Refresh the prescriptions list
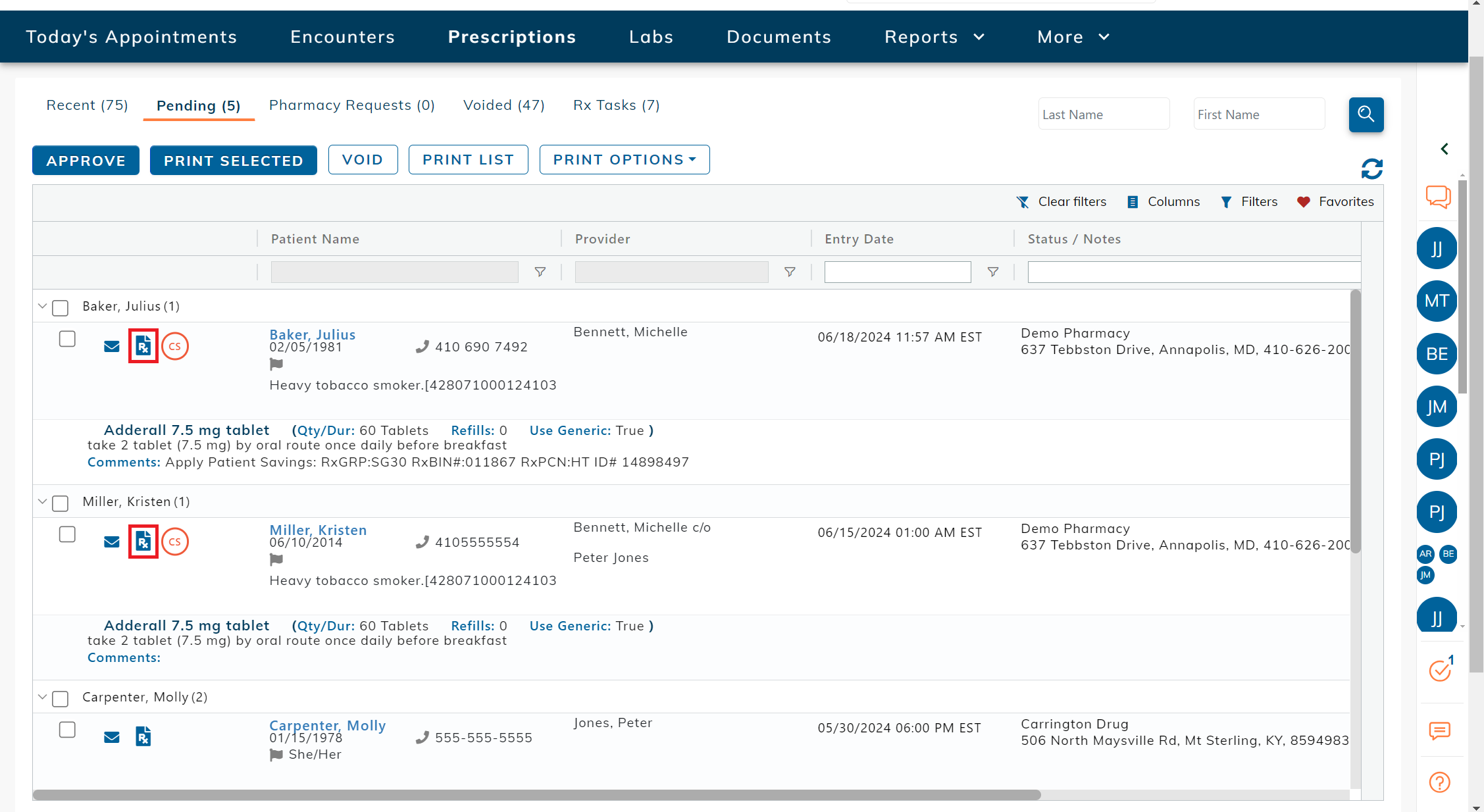Screen dimensions: 1484x812 (x=1371, y=169)
